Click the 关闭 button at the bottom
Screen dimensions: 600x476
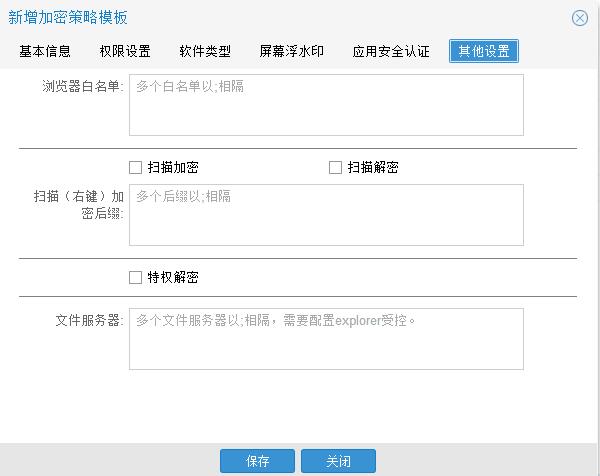337,461
